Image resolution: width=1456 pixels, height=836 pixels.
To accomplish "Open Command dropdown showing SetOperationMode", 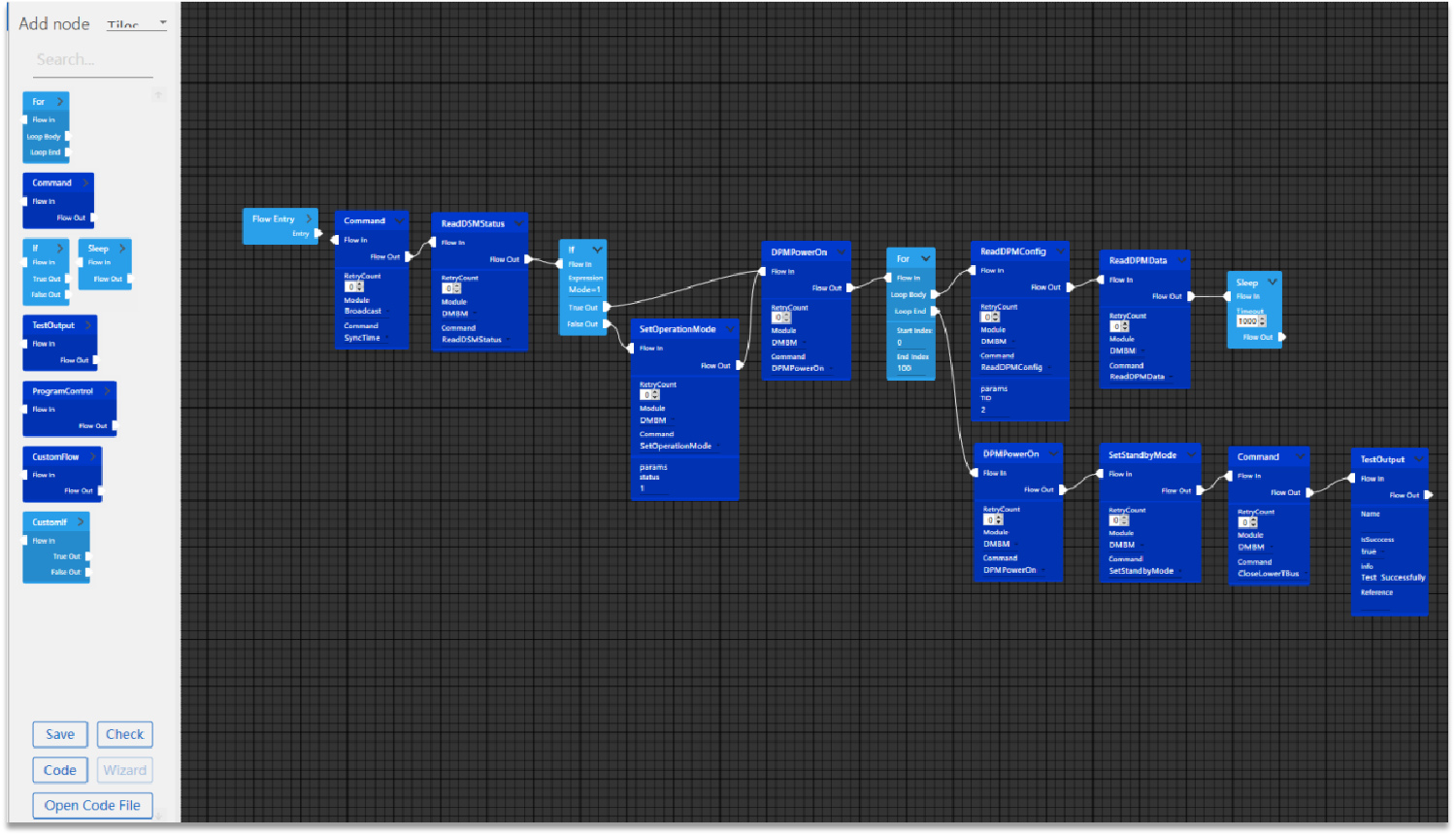I will (x=679, y=446).
